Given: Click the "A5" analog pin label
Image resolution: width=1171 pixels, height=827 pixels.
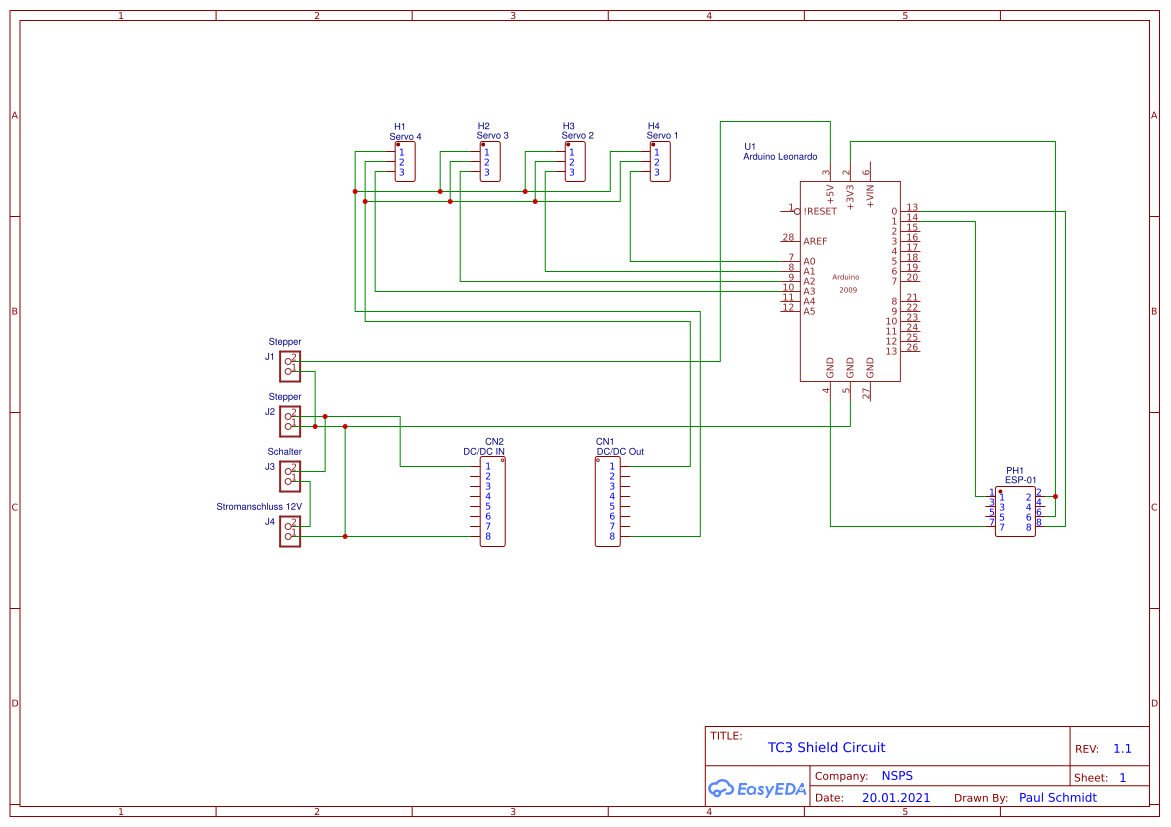Looking at the screenshot, I should 810,312.
